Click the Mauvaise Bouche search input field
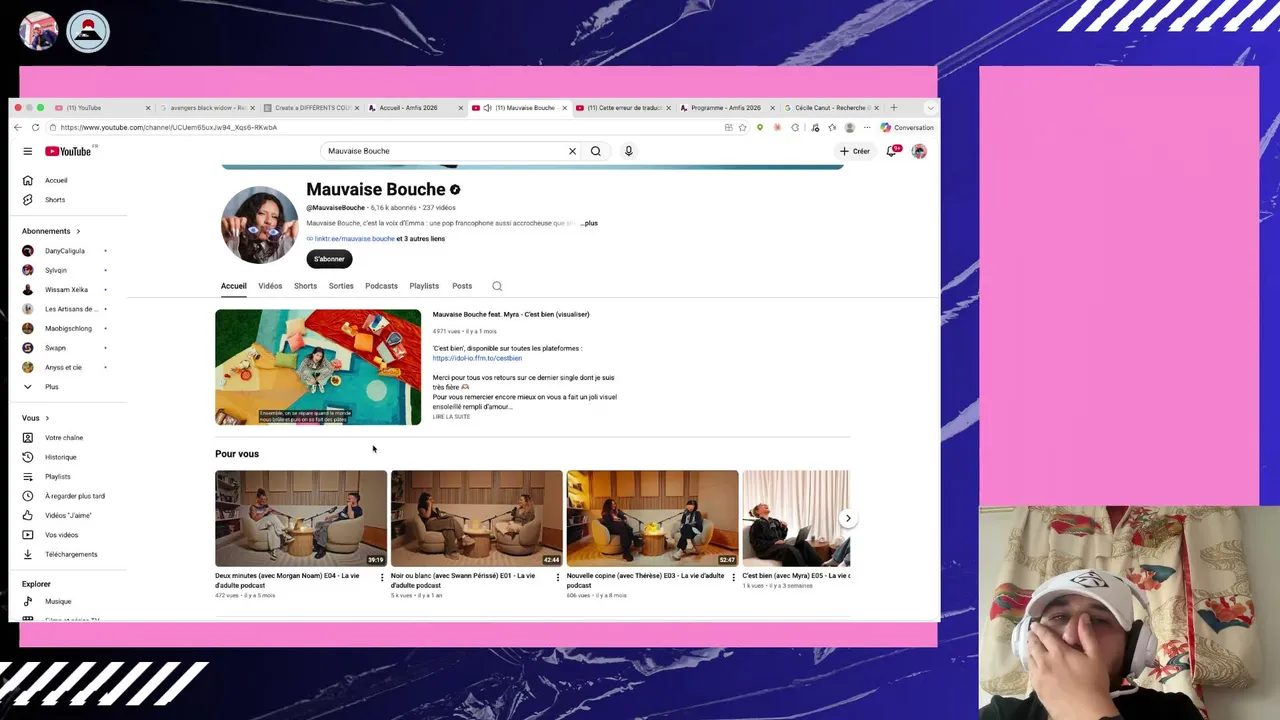The image size is (1280, 720). (x=445, y=151)
